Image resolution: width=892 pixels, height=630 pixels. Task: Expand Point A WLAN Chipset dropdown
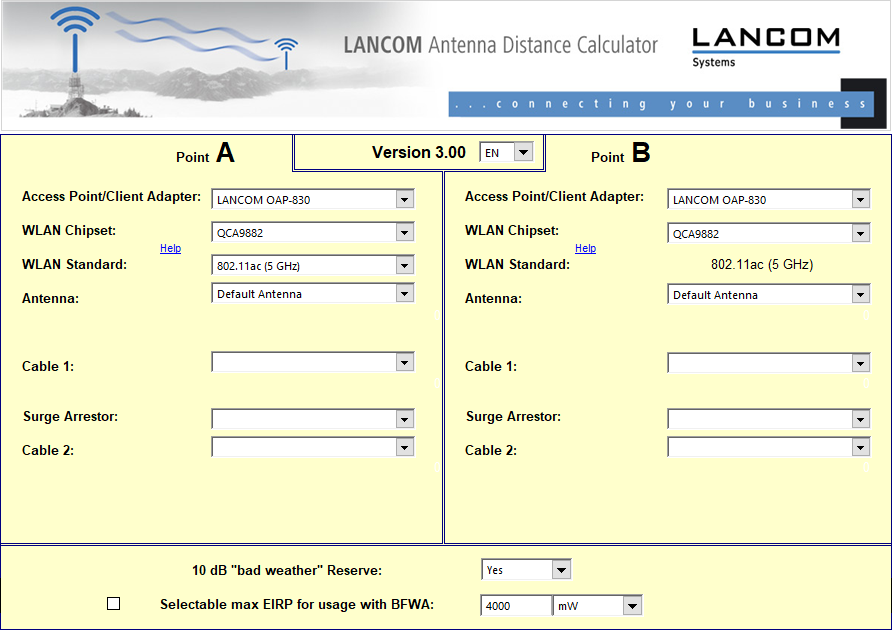[312, 233]
